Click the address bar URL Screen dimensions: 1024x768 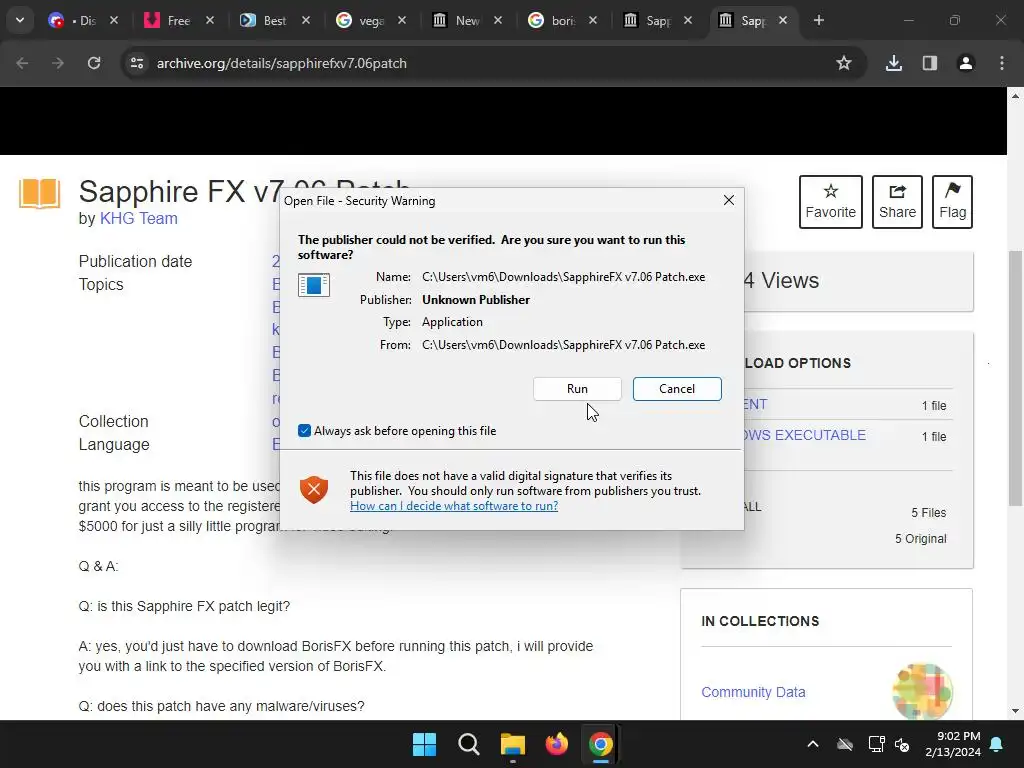[281, 63]
